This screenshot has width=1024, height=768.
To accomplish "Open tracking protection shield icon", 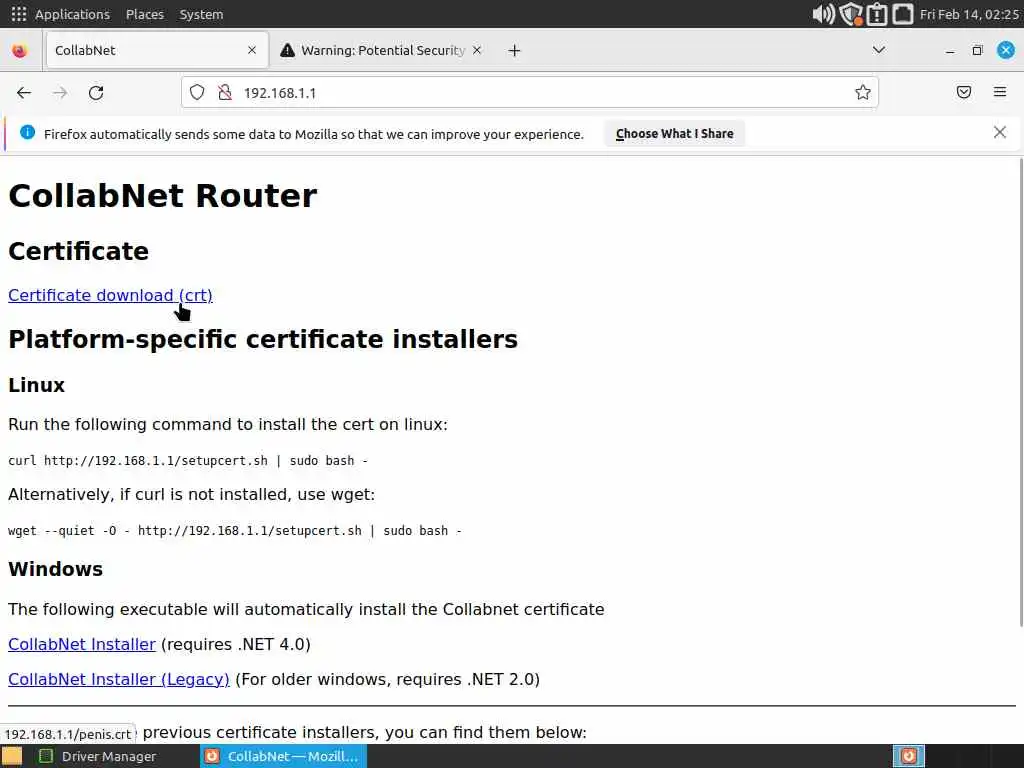I will coord(197,93).
